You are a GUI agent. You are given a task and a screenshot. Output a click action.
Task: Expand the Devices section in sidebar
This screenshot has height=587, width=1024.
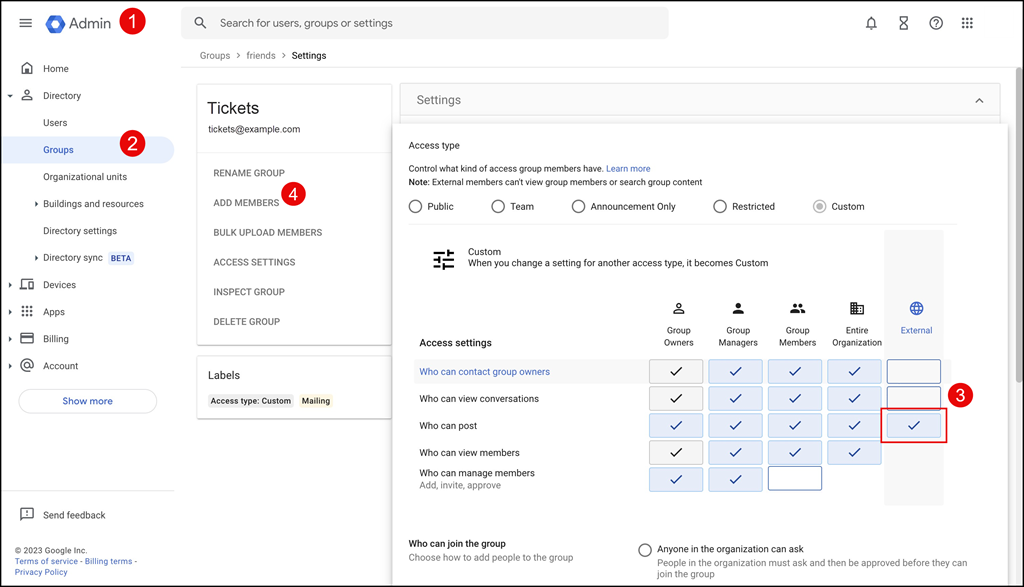click(x=11, y=285)
